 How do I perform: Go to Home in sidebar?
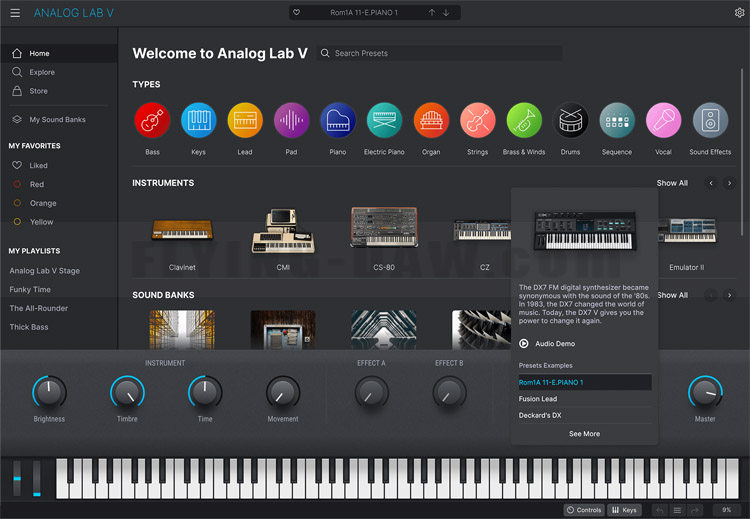pos(59,53)
